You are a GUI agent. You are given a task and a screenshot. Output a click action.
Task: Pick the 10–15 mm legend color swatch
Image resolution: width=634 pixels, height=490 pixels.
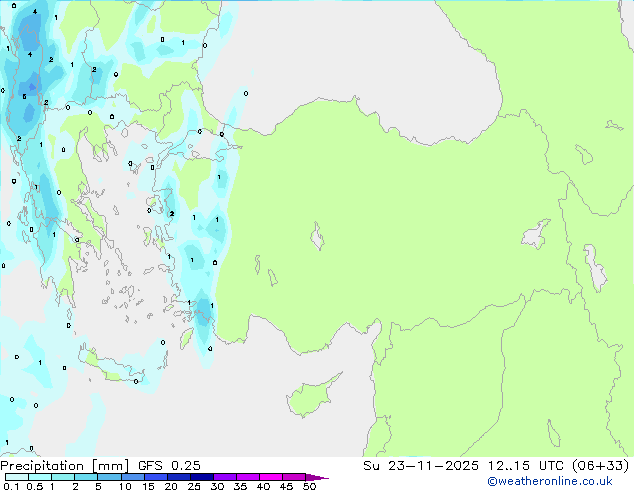point(132,477)
